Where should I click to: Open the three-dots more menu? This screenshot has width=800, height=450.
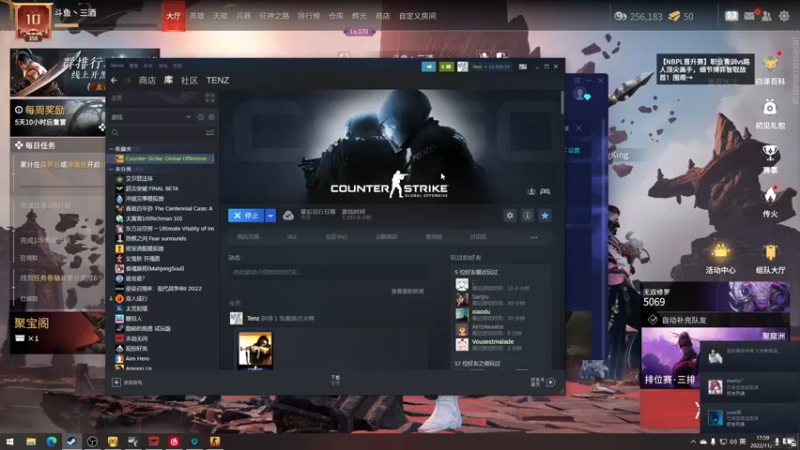click(x=534, y=237)
